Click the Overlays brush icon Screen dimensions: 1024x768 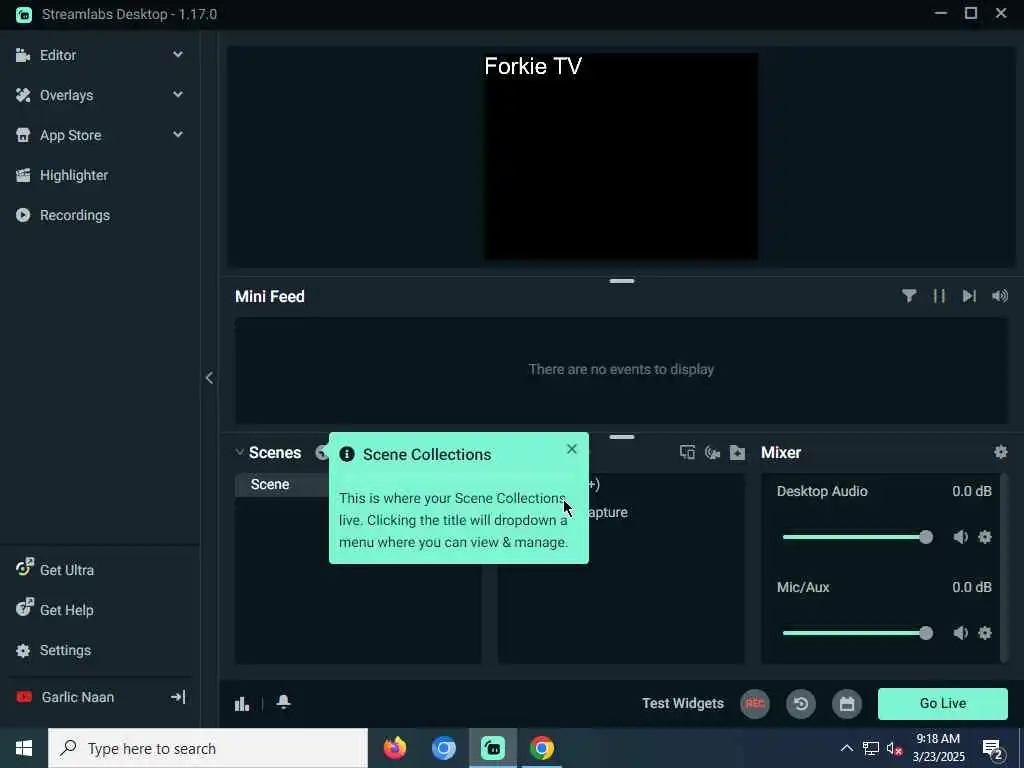(x=23, y=95)
